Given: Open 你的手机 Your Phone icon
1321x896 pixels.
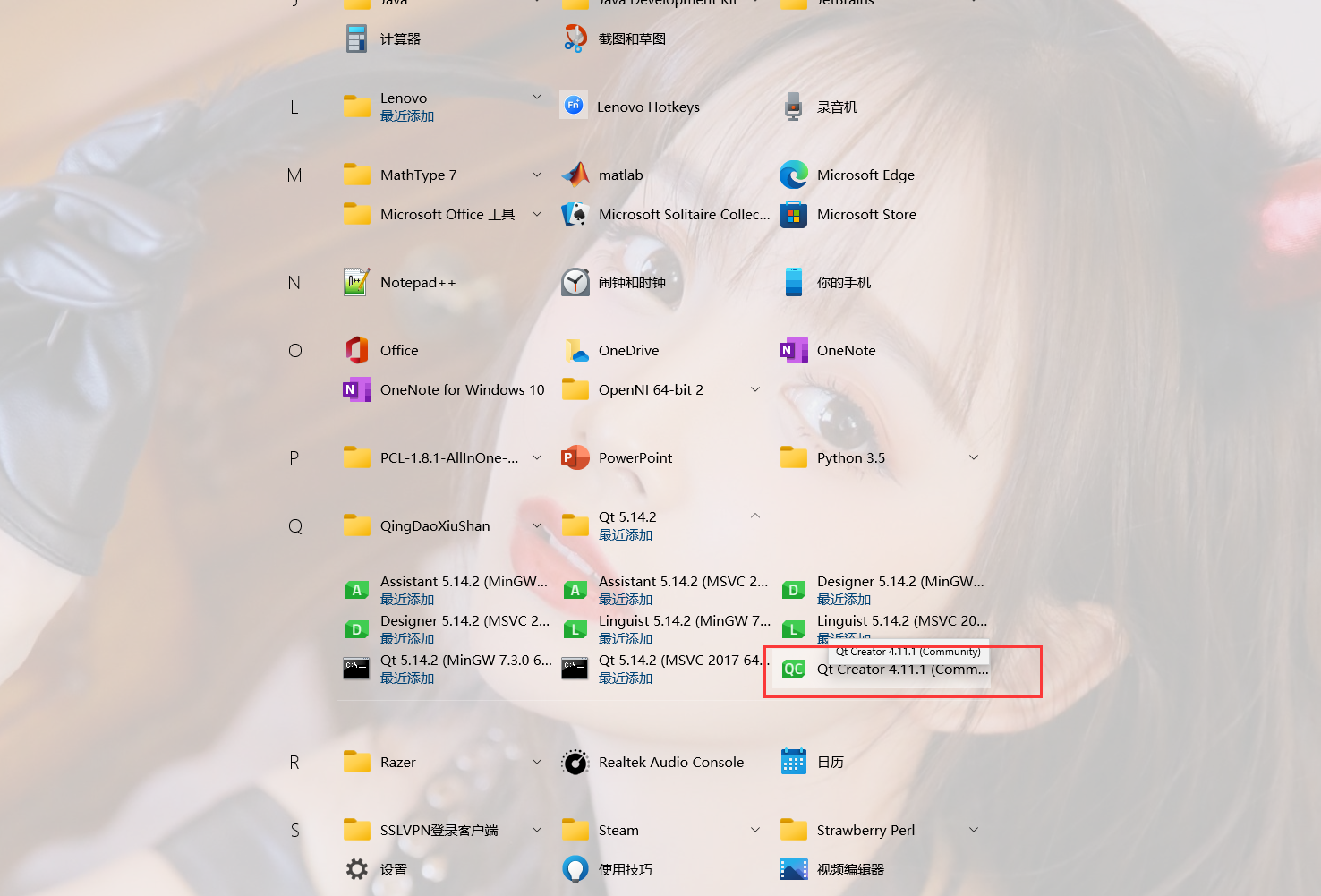Looking at the screenshot, I should point(794,282).
